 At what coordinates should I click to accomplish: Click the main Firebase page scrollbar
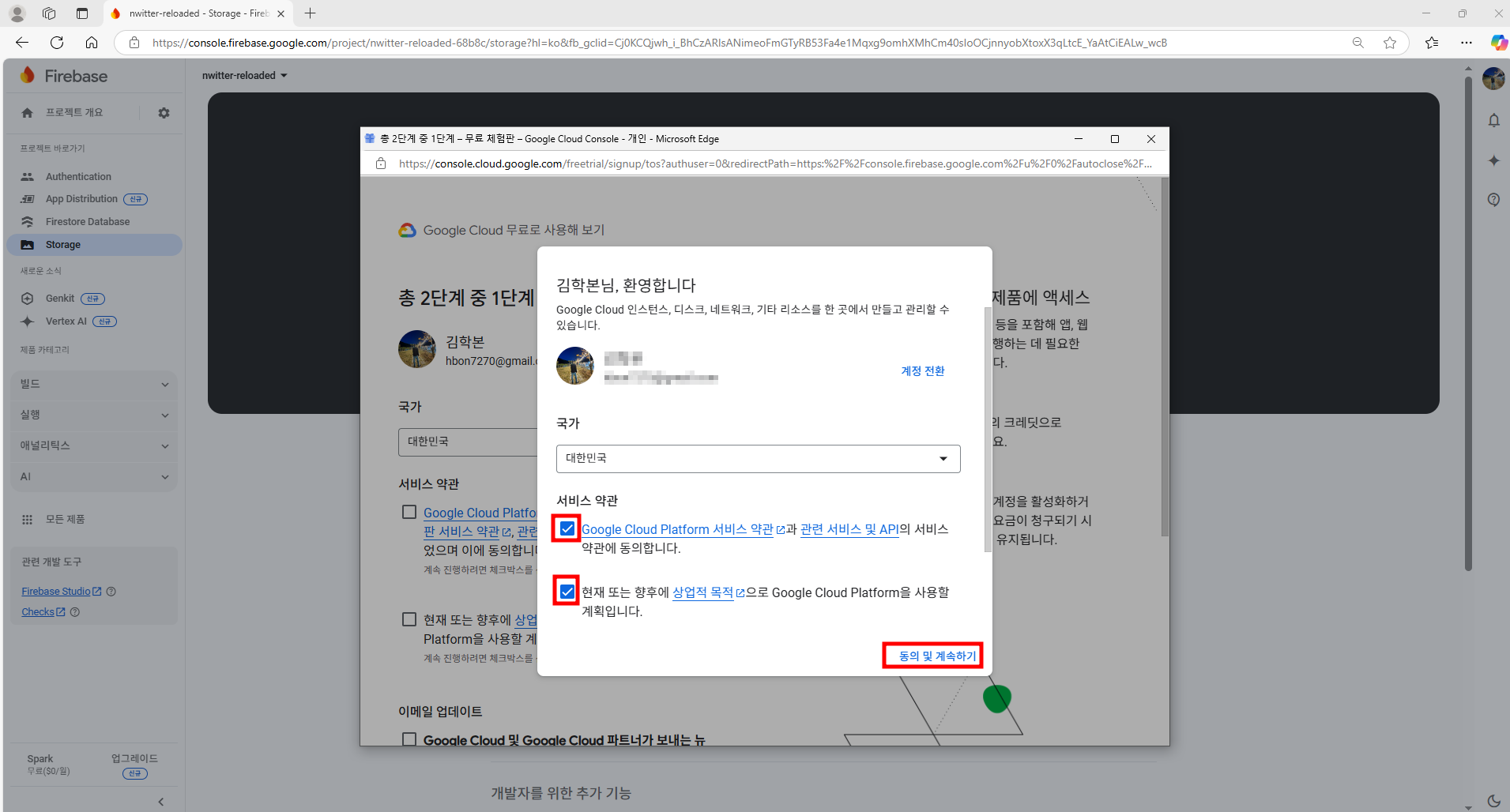(x=1468, y=324)
